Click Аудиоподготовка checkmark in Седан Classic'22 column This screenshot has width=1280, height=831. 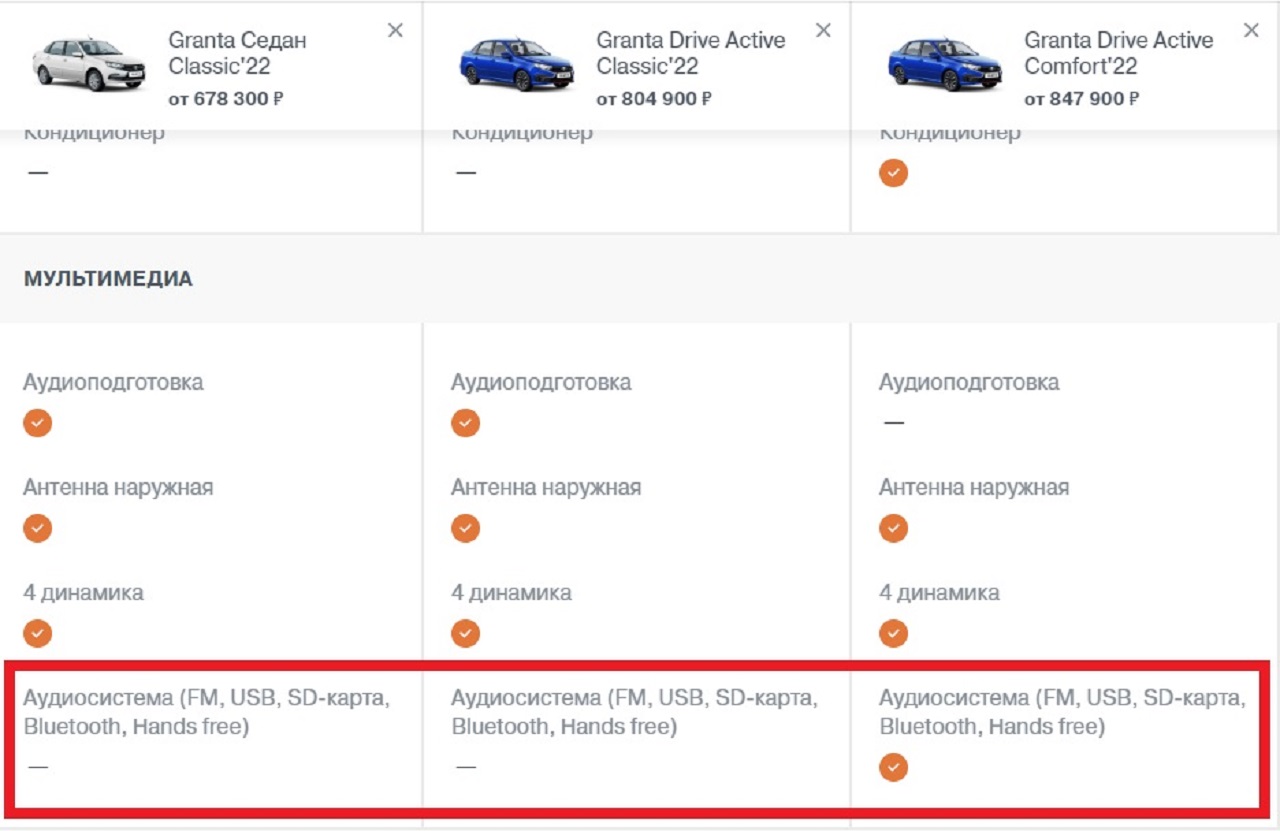(37, 423)
